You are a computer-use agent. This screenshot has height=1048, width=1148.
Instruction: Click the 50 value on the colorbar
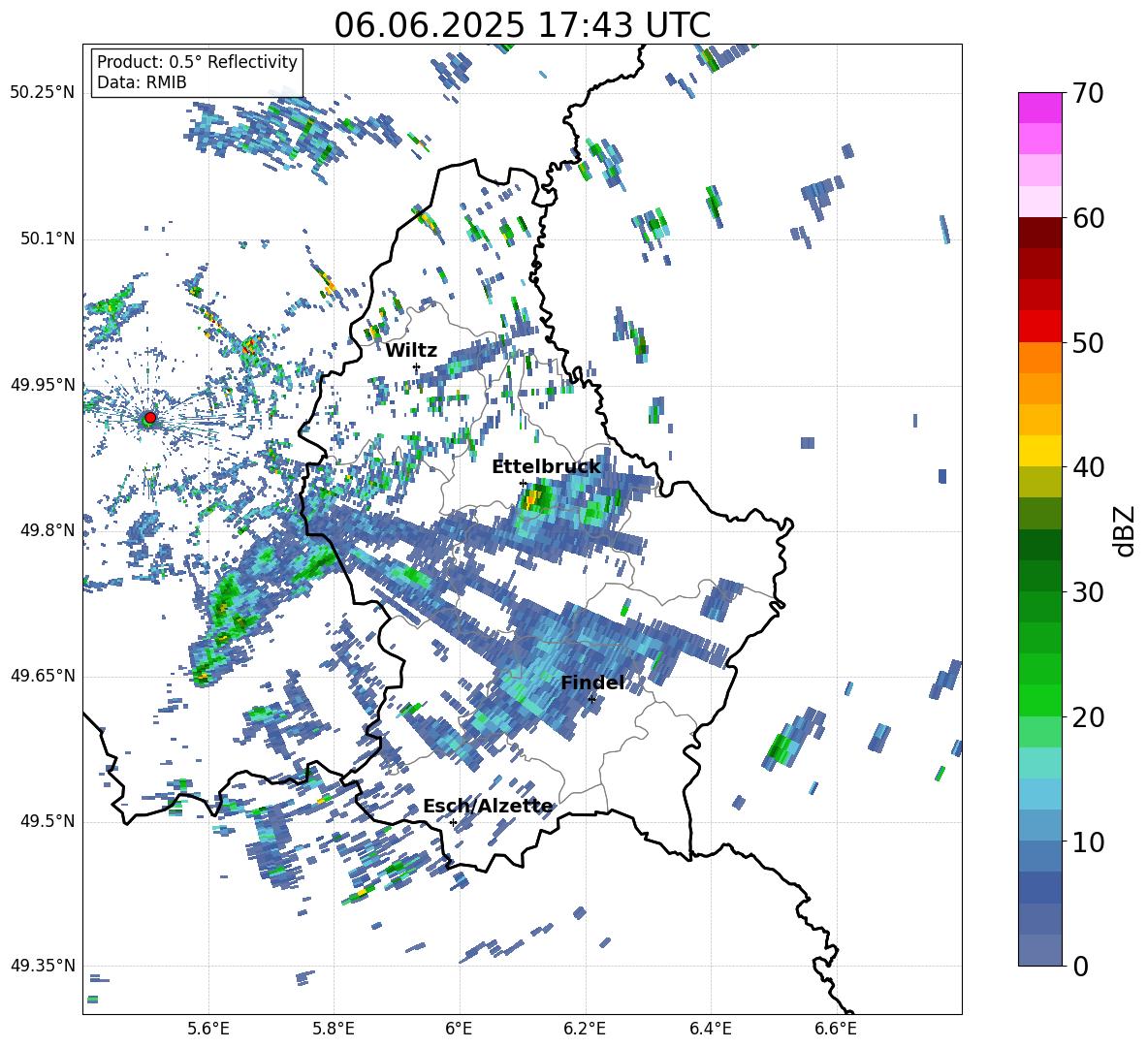[1088, 343]
